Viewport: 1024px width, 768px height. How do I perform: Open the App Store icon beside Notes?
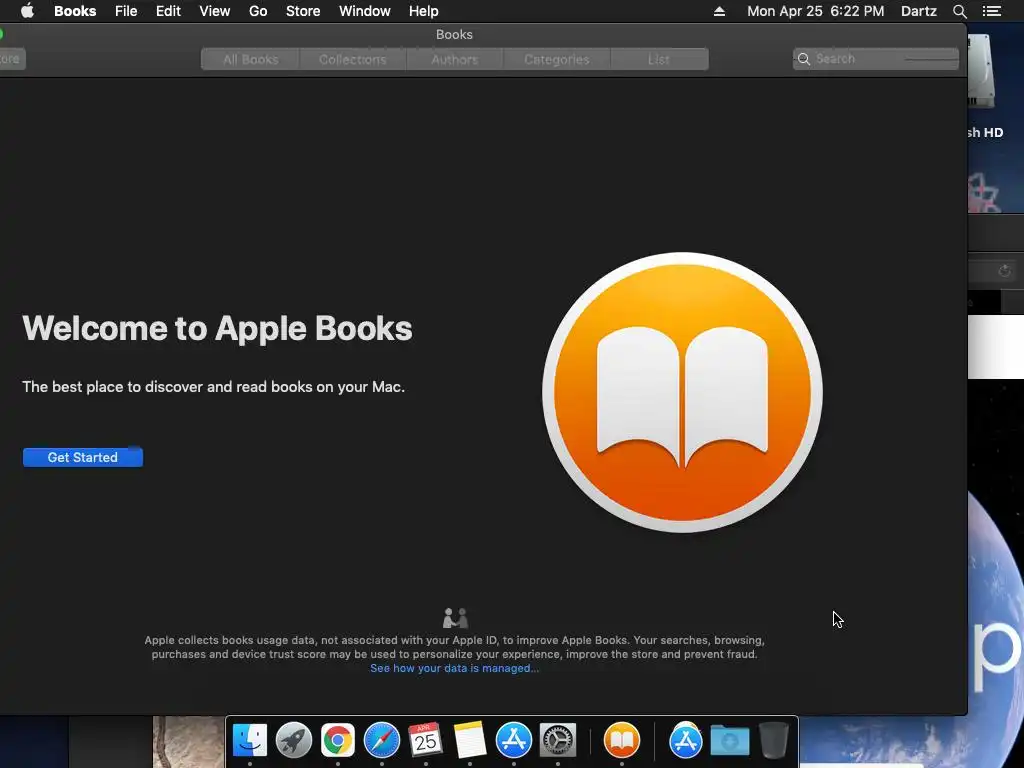pyautogui.click(x=514, y=740)
